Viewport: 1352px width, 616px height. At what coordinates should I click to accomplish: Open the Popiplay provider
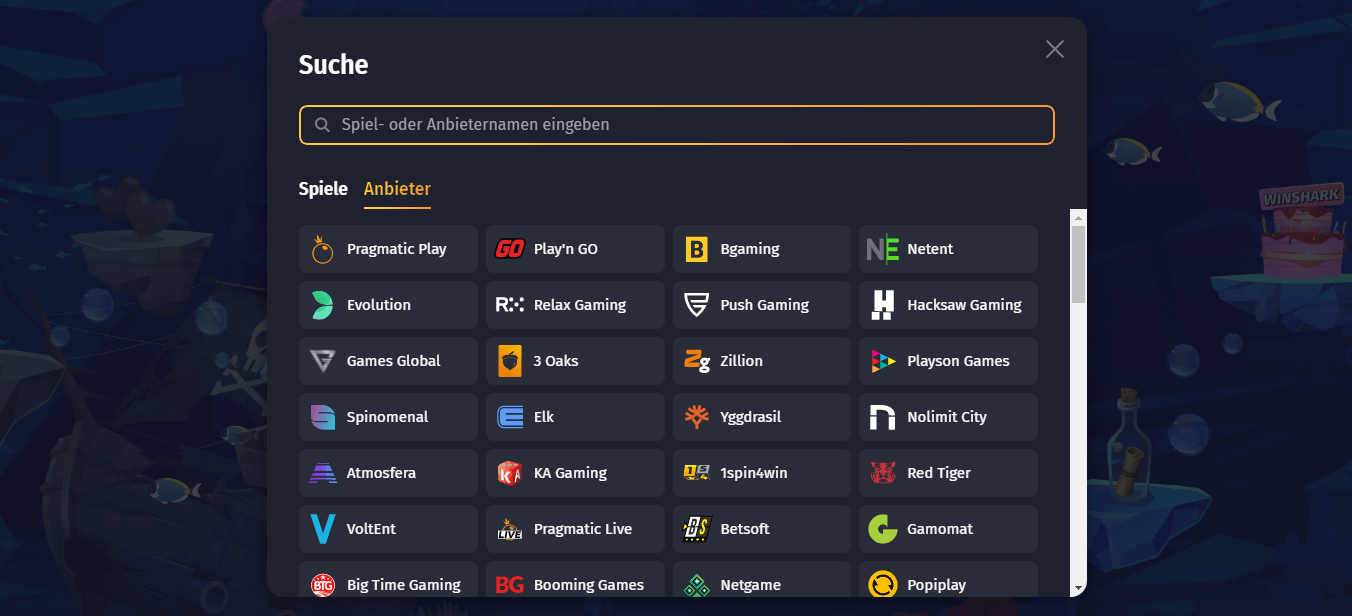point(948,580)
